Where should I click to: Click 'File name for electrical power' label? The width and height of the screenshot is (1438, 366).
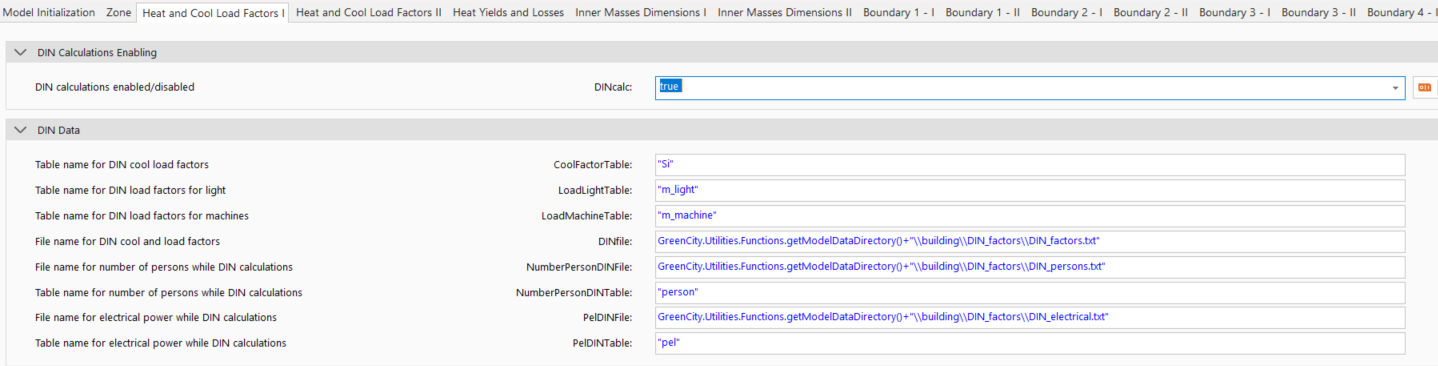point(156,317)
